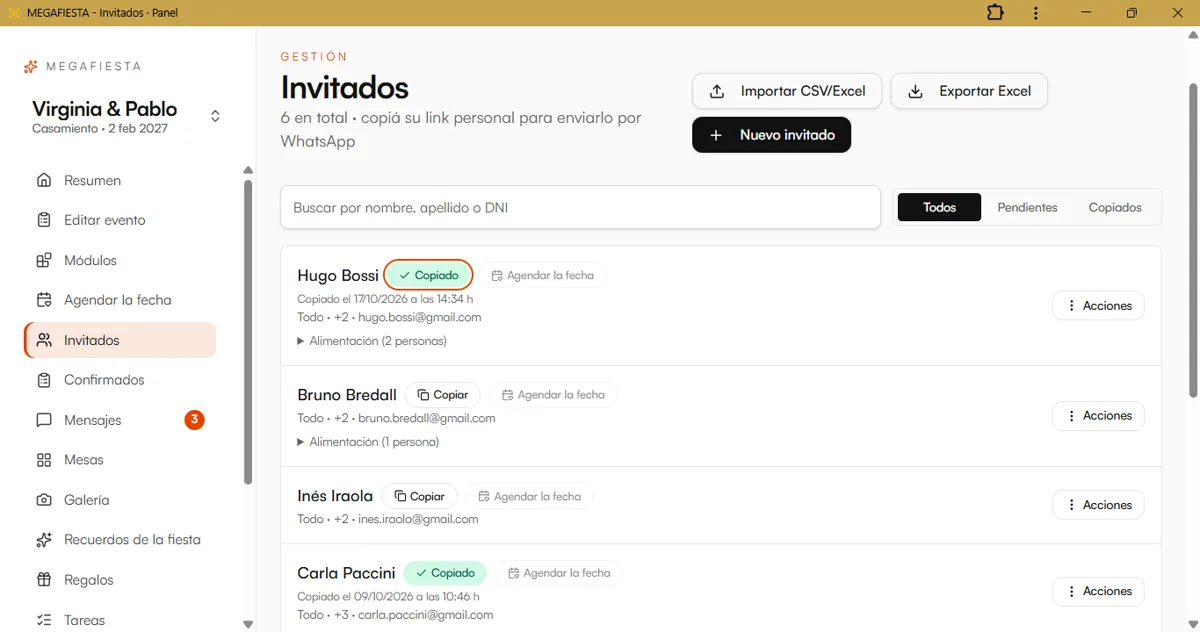The width and height of the screenshot is (1200, 632).
Task: Open Acciones menu for Inés Iraola
Action: coord(1098,505)
